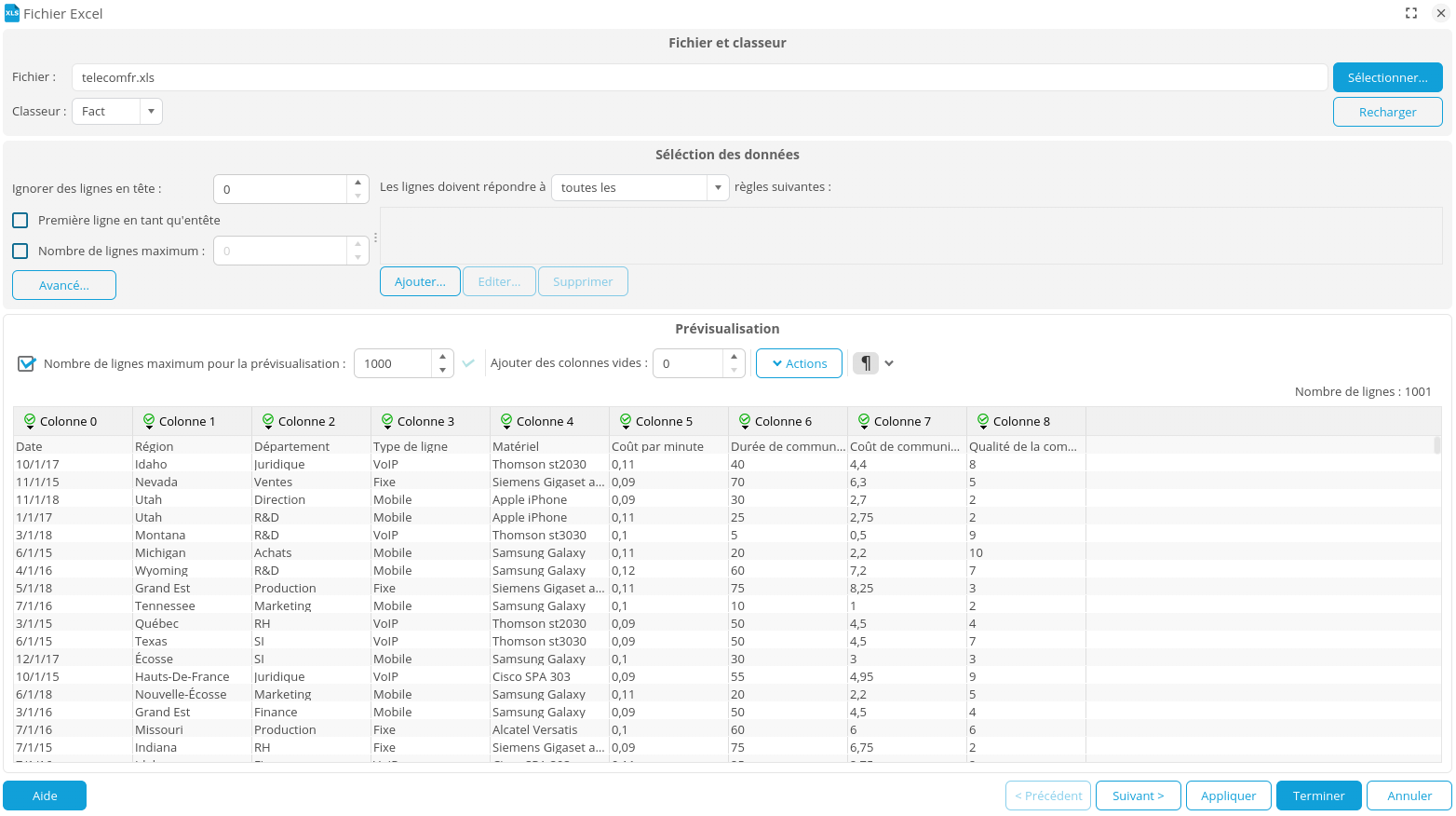Expand the chevron next to the ¶ icon
Screen dimensions: 1456x816
tap(888, 362)
